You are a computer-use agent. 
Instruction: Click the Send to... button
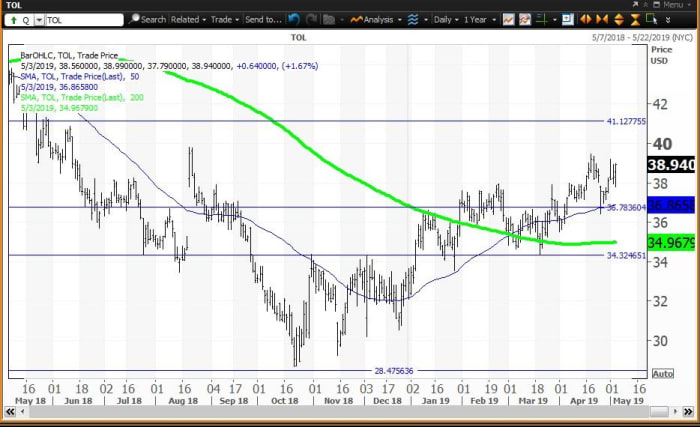click(263, 19)
